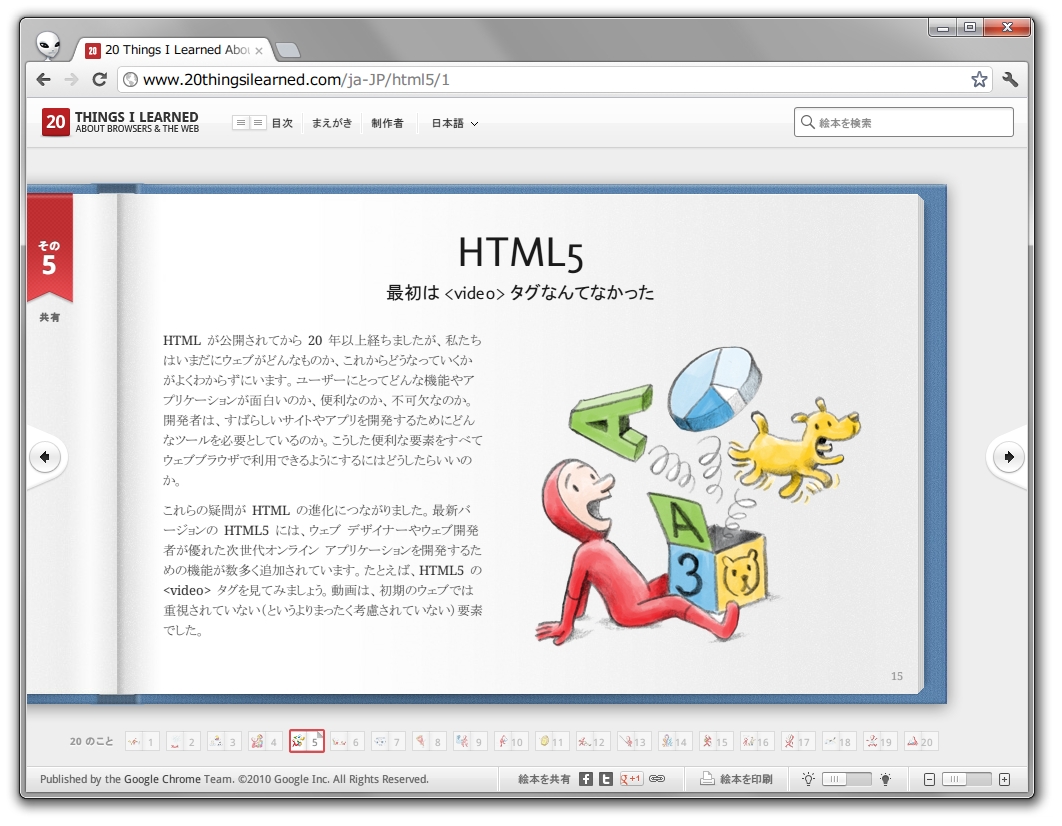The width and height of the screenshot is (1062, 826).
Task: Open the まえがき foreword page
Action: click(331, 122)
